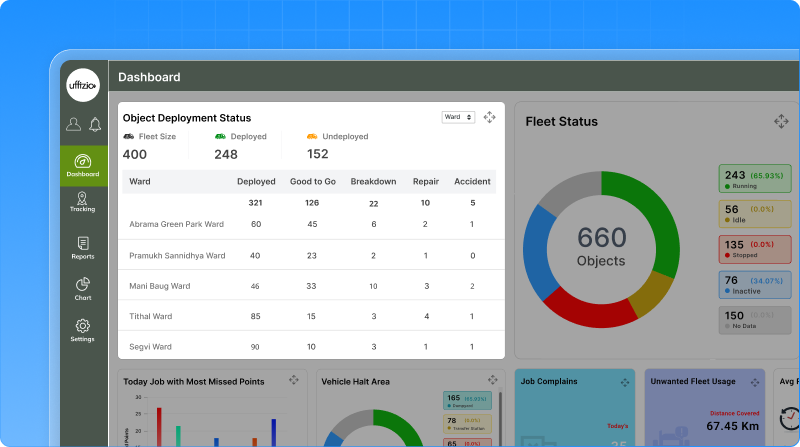The image size is (800, 447).
Task: Open the Chart page
Action: point(83,289)
